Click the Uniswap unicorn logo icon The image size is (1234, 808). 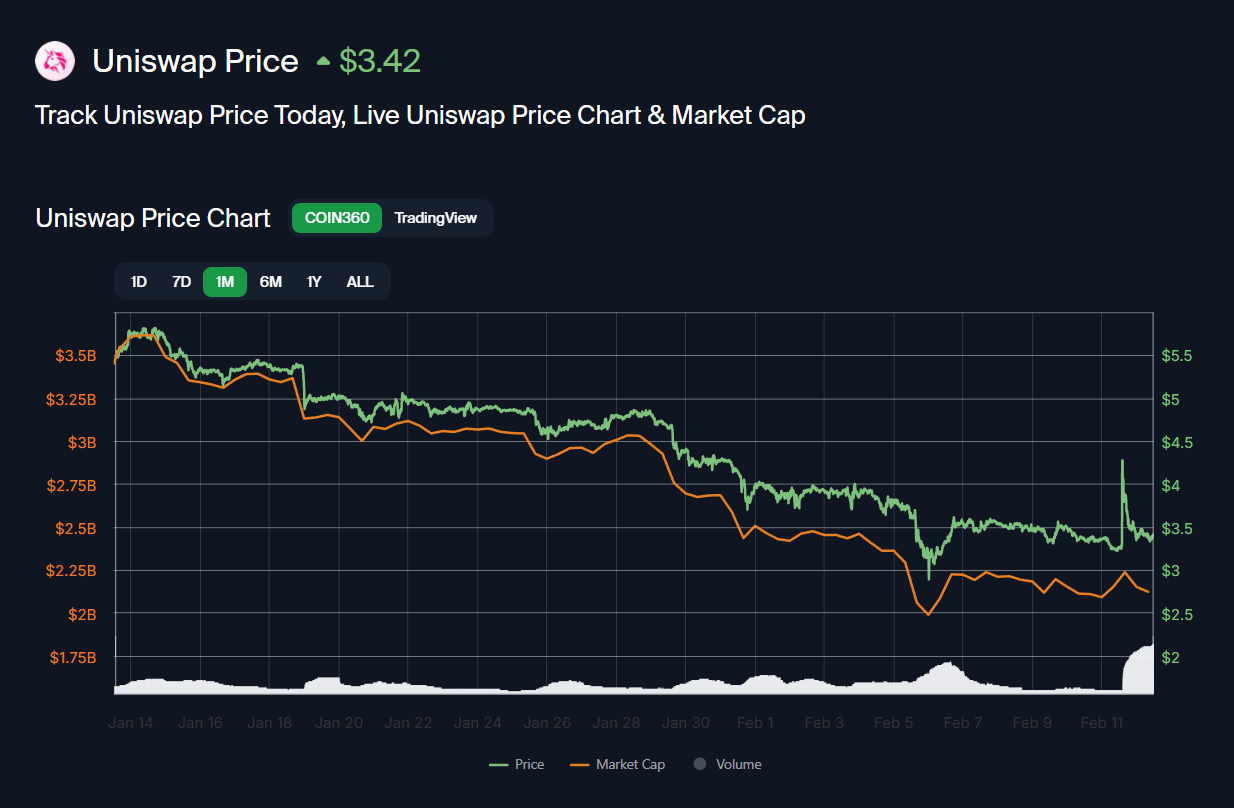[x=55, y=61]
